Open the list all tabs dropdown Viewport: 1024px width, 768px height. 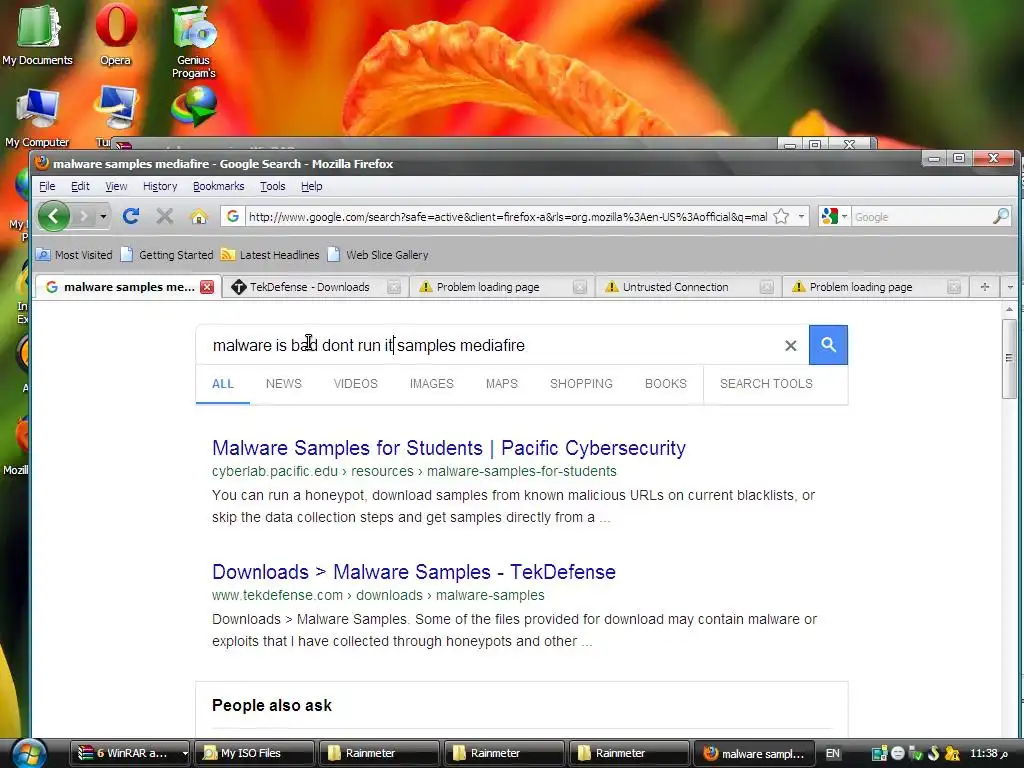coord(1010,287)
